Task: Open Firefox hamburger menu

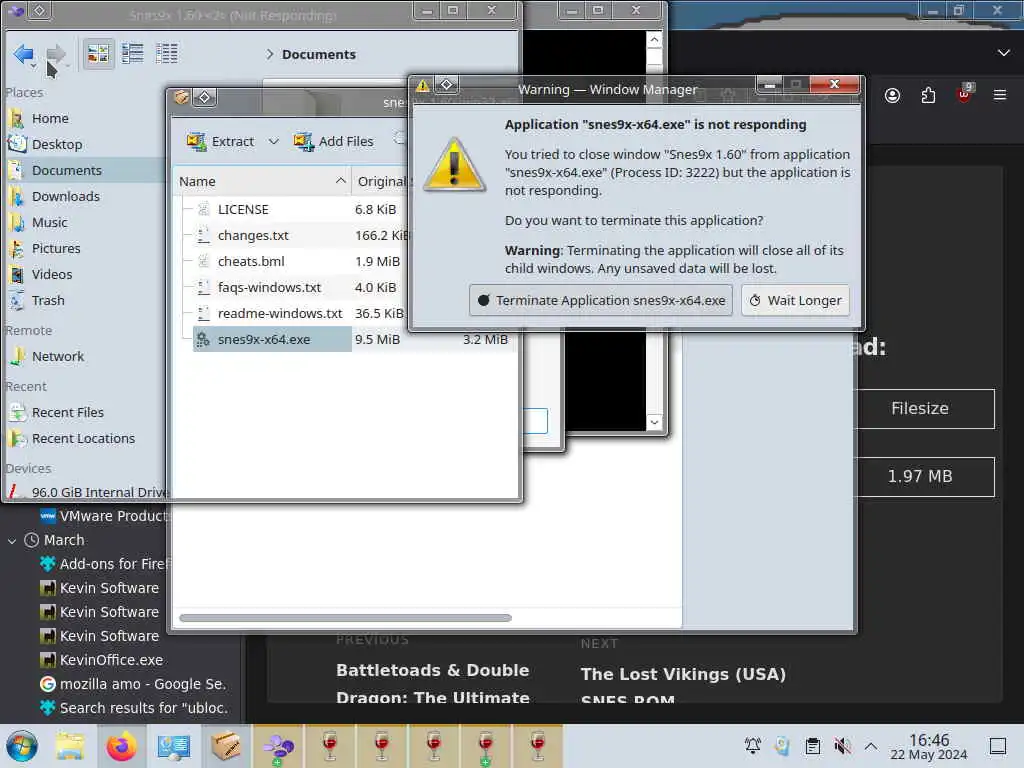Action: pos(1000,95)
